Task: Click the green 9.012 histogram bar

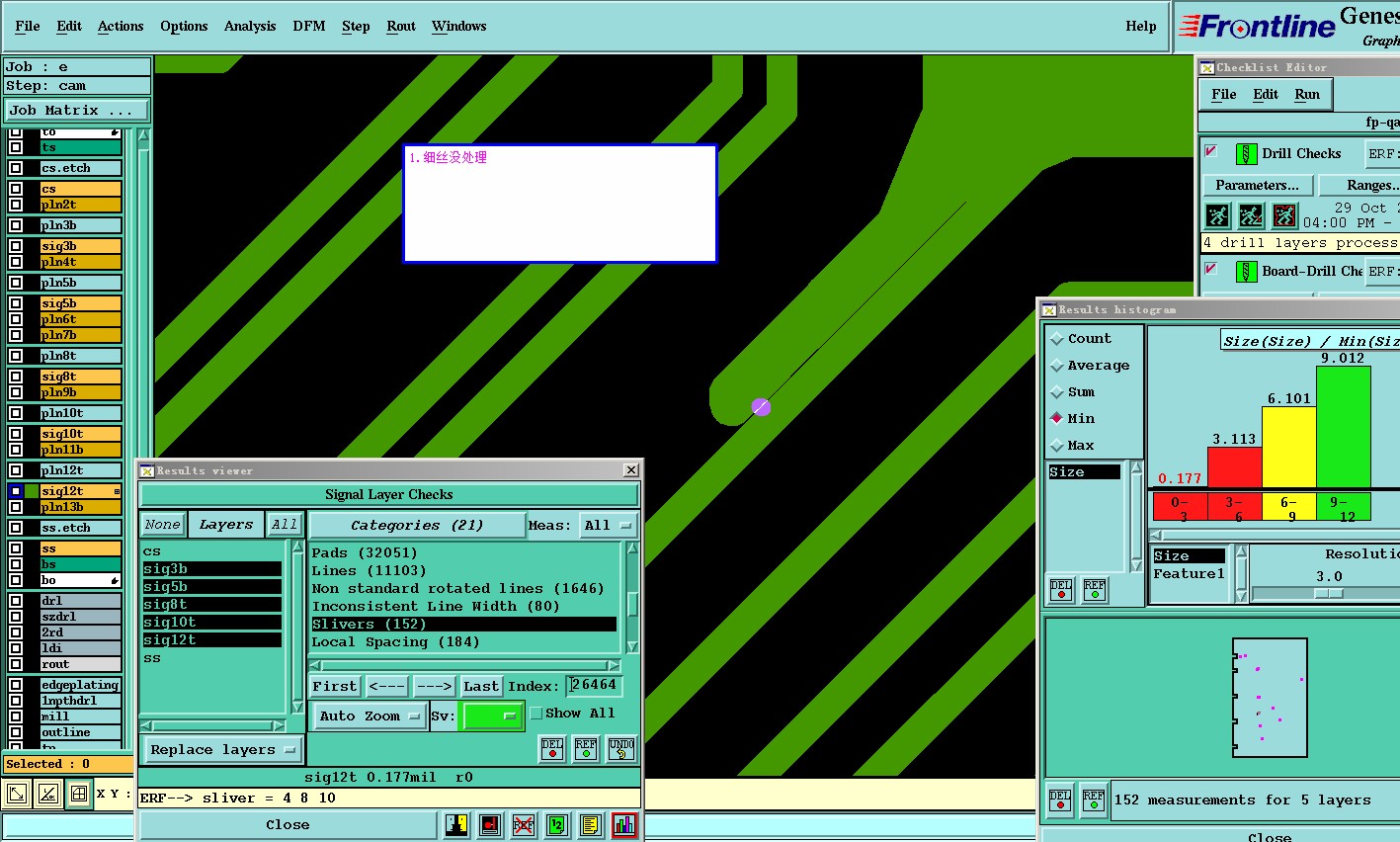Action: point(1344,427)
